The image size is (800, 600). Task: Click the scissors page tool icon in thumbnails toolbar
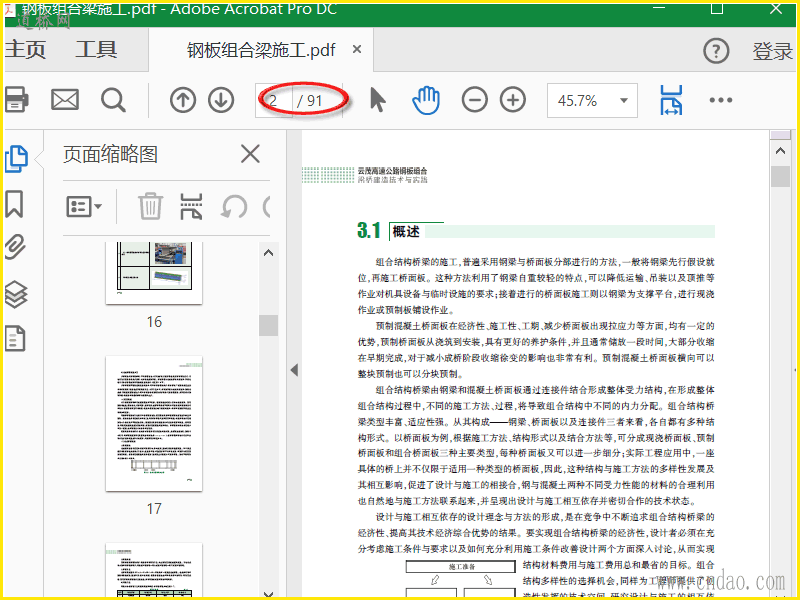point(191,206)
